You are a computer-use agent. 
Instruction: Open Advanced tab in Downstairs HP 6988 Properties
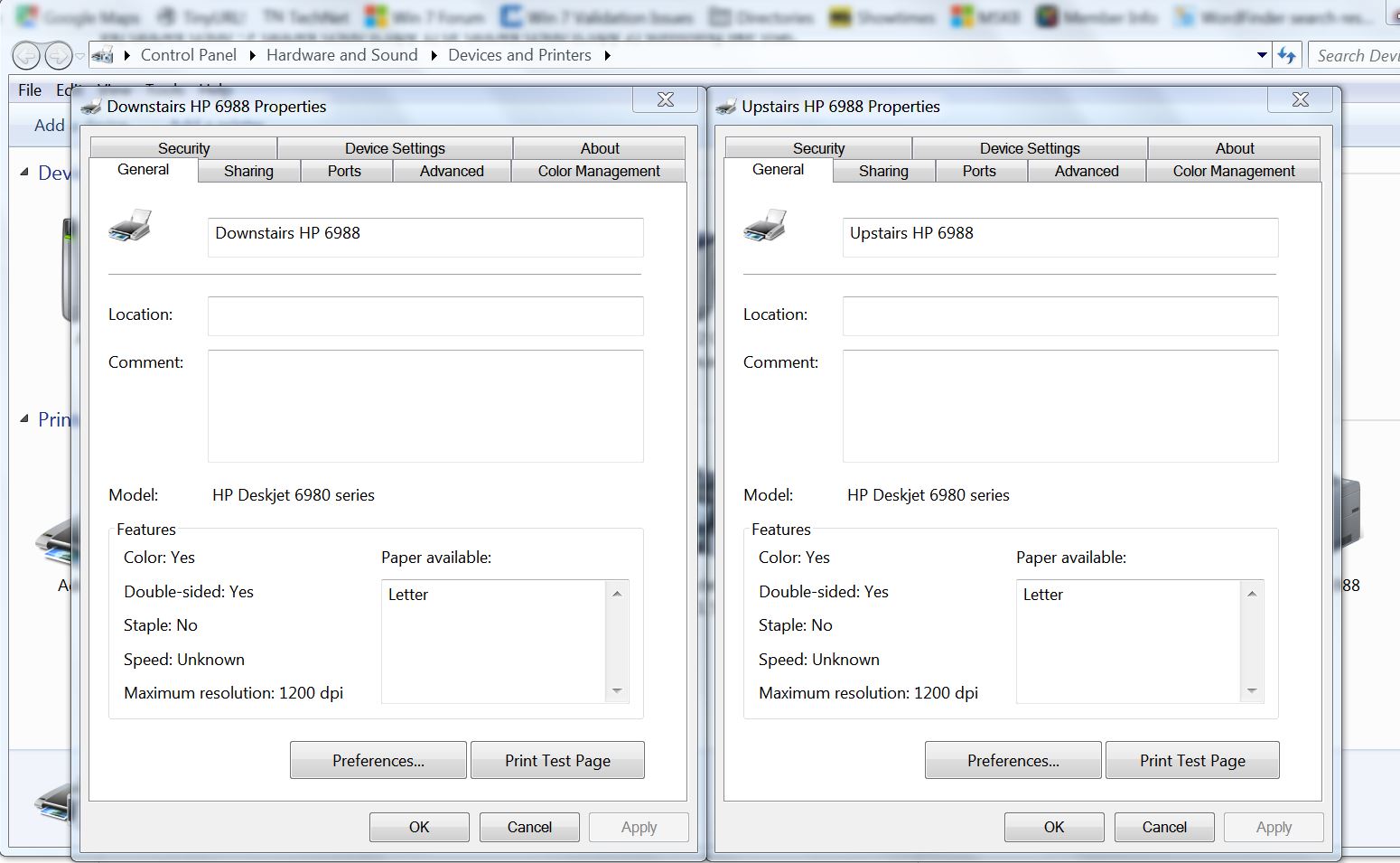click(x=452, y=171)
